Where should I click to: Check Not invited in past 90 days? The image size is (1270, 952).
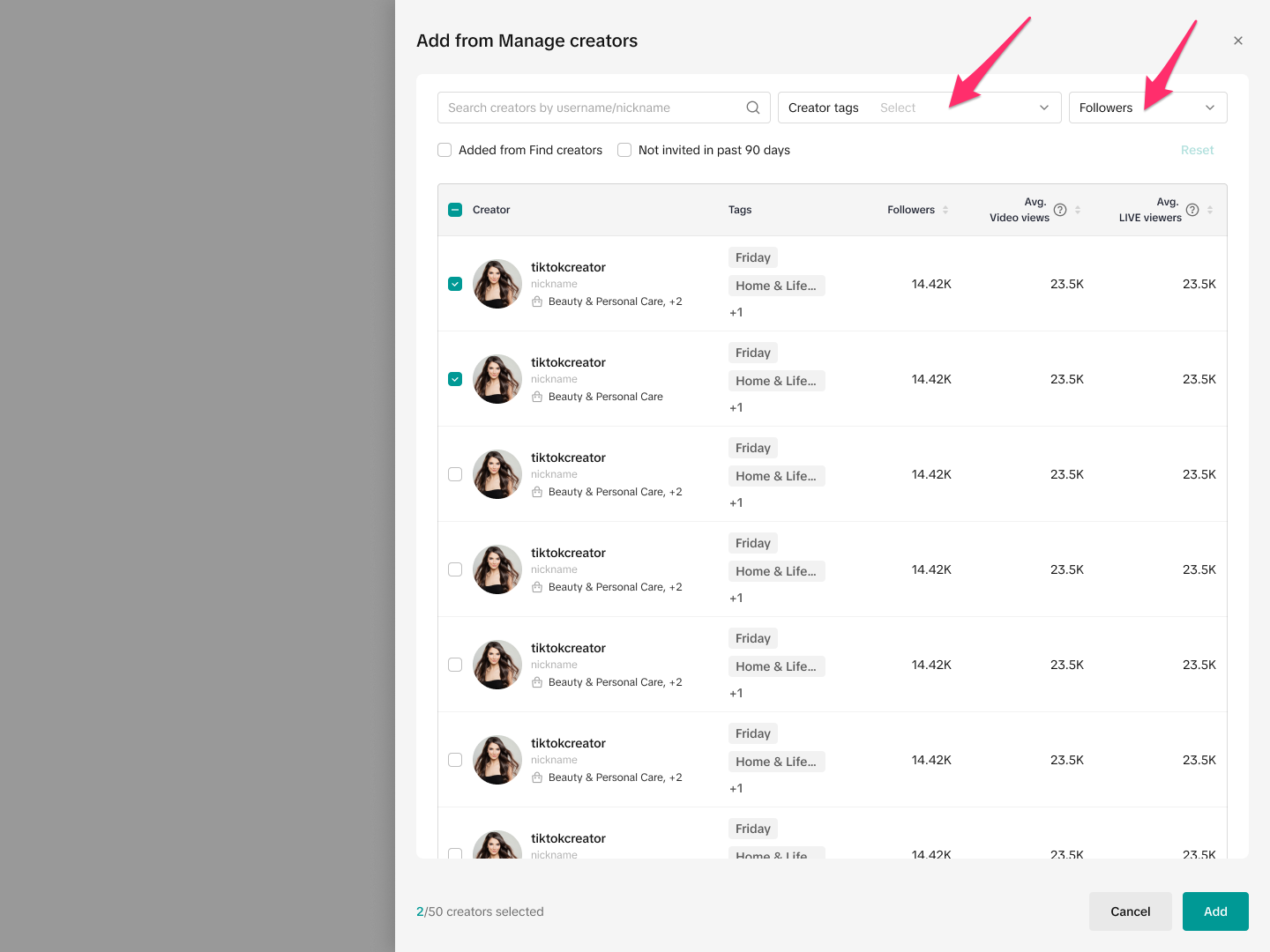point(624,150)
